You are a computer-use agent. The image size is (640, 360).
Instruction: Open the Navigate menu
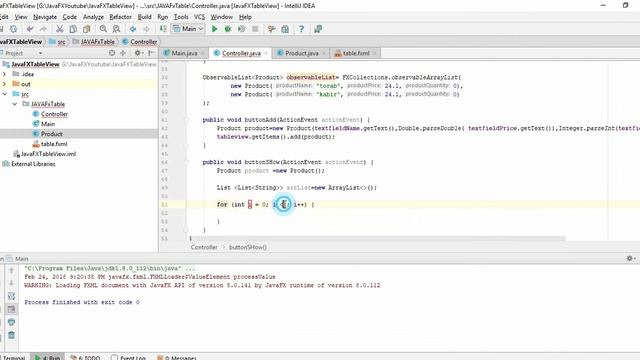(45, 17)
